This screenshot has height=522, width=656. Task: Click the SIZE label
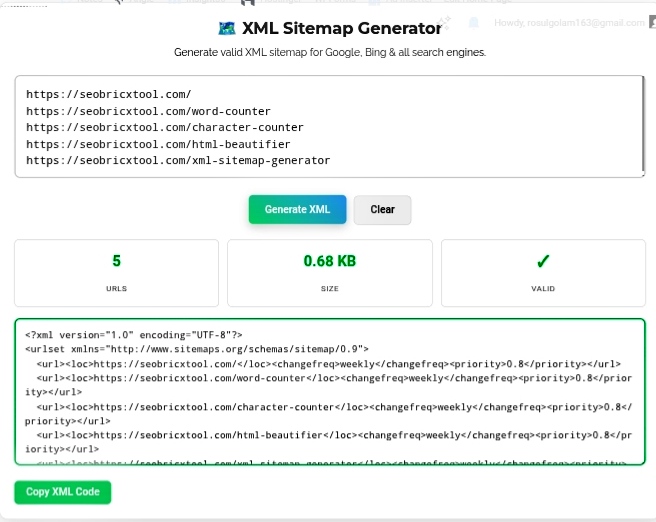pyautogui.click(x=330, y=289)
